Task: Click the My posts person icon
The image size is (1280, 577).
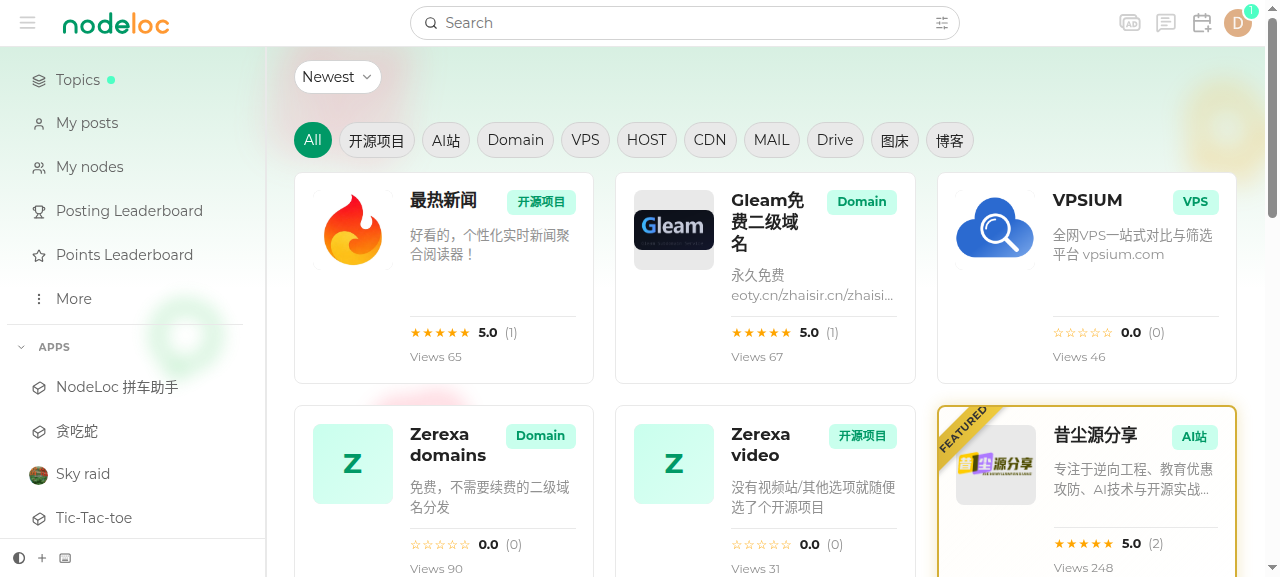Action: coord(39,124)
